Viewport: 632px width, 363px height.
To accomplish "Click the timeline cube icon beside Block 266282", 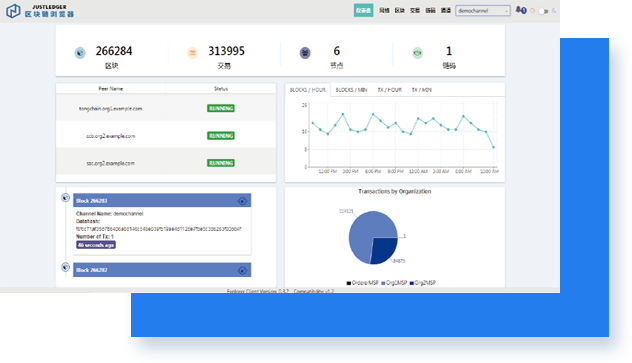I will 65,267.
